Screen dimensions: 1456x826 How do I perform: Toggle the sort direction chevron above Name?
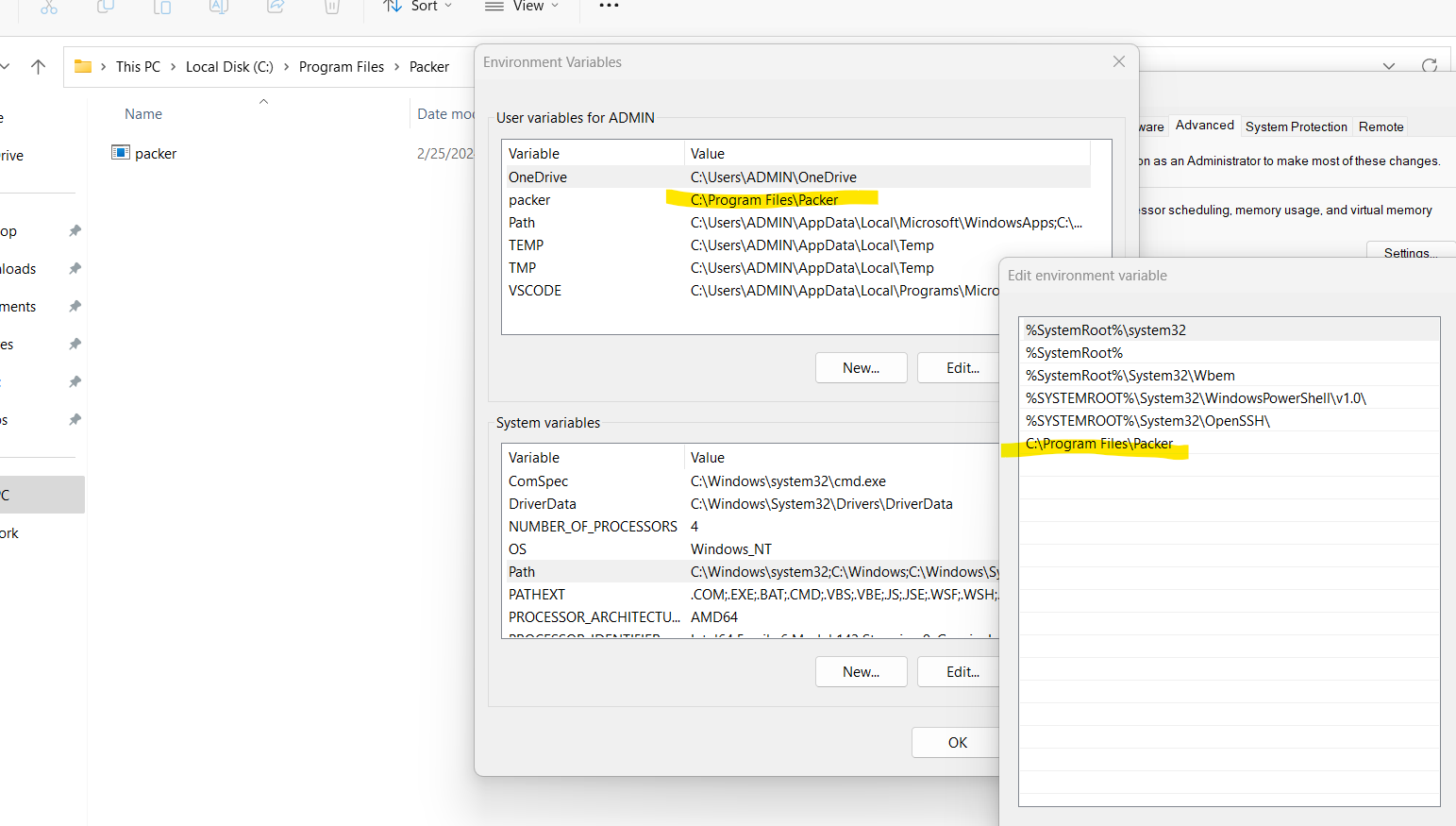click(x=263, y=101)
